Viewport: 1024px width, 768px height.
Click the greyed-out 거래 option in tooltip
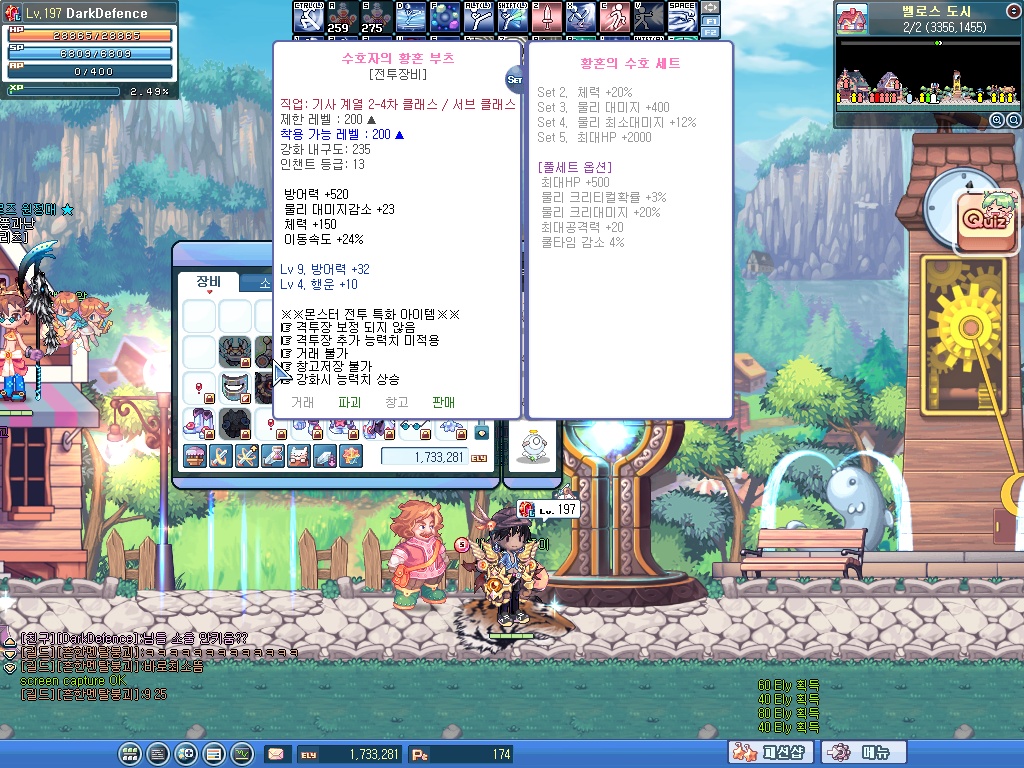pos(302,402)
